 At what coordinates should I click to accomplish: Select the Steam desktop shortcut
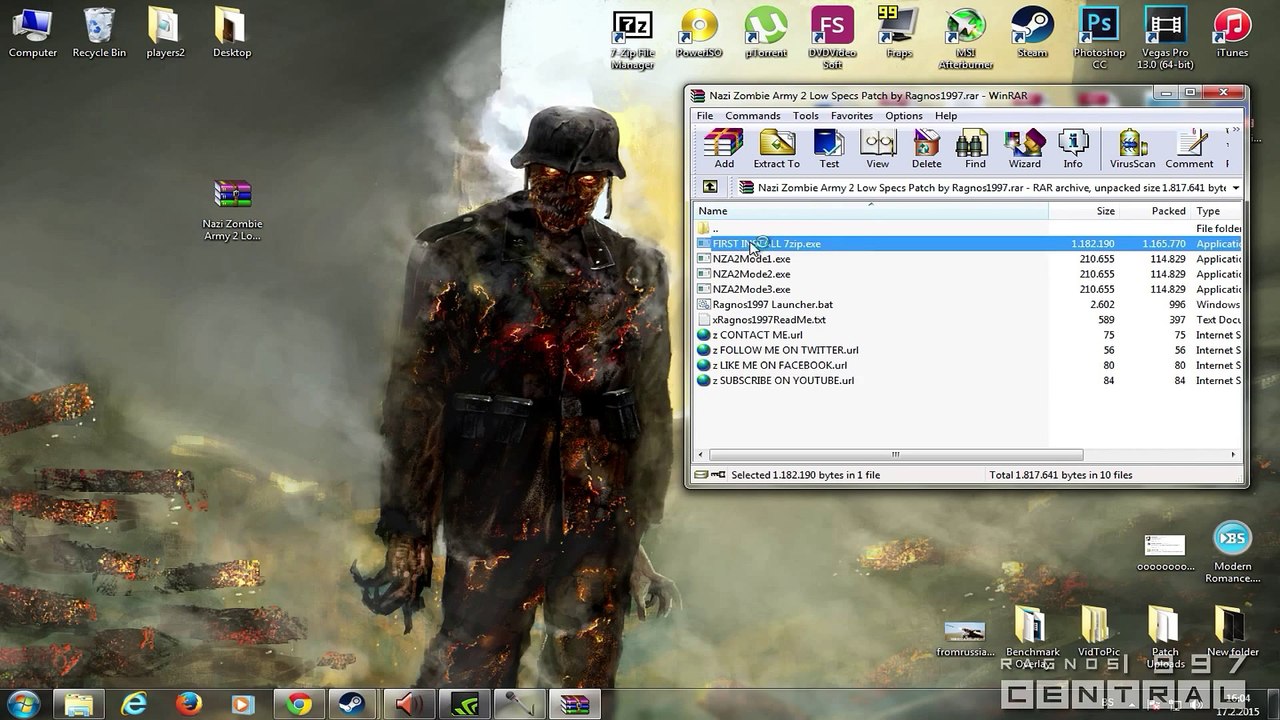pyautogui.click(x=1032, y=33)
